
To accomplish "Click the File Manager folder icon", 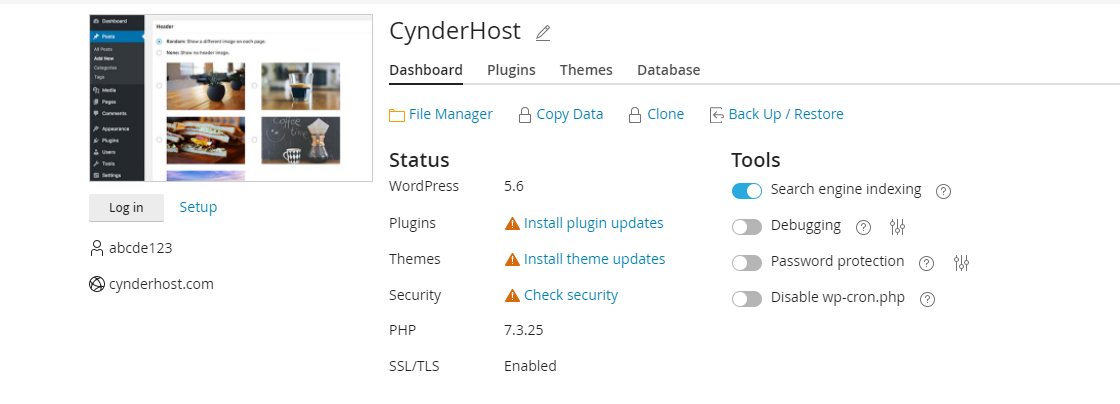I will point(397,115).
